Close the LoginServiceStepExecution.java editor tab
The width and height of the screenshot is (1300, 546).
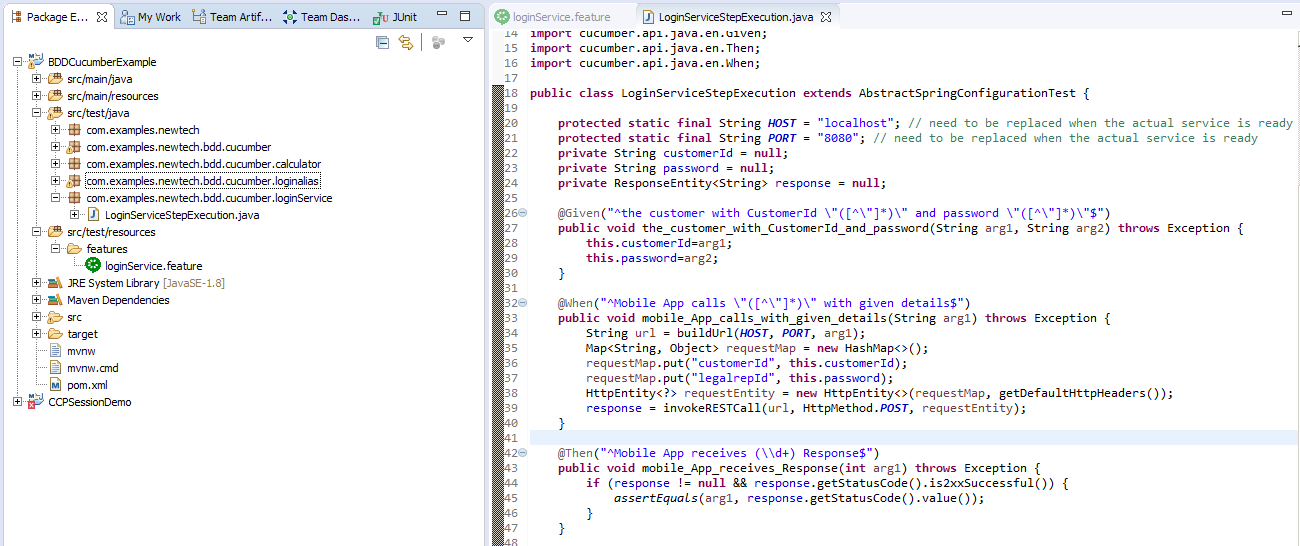(x=824, y=17)
